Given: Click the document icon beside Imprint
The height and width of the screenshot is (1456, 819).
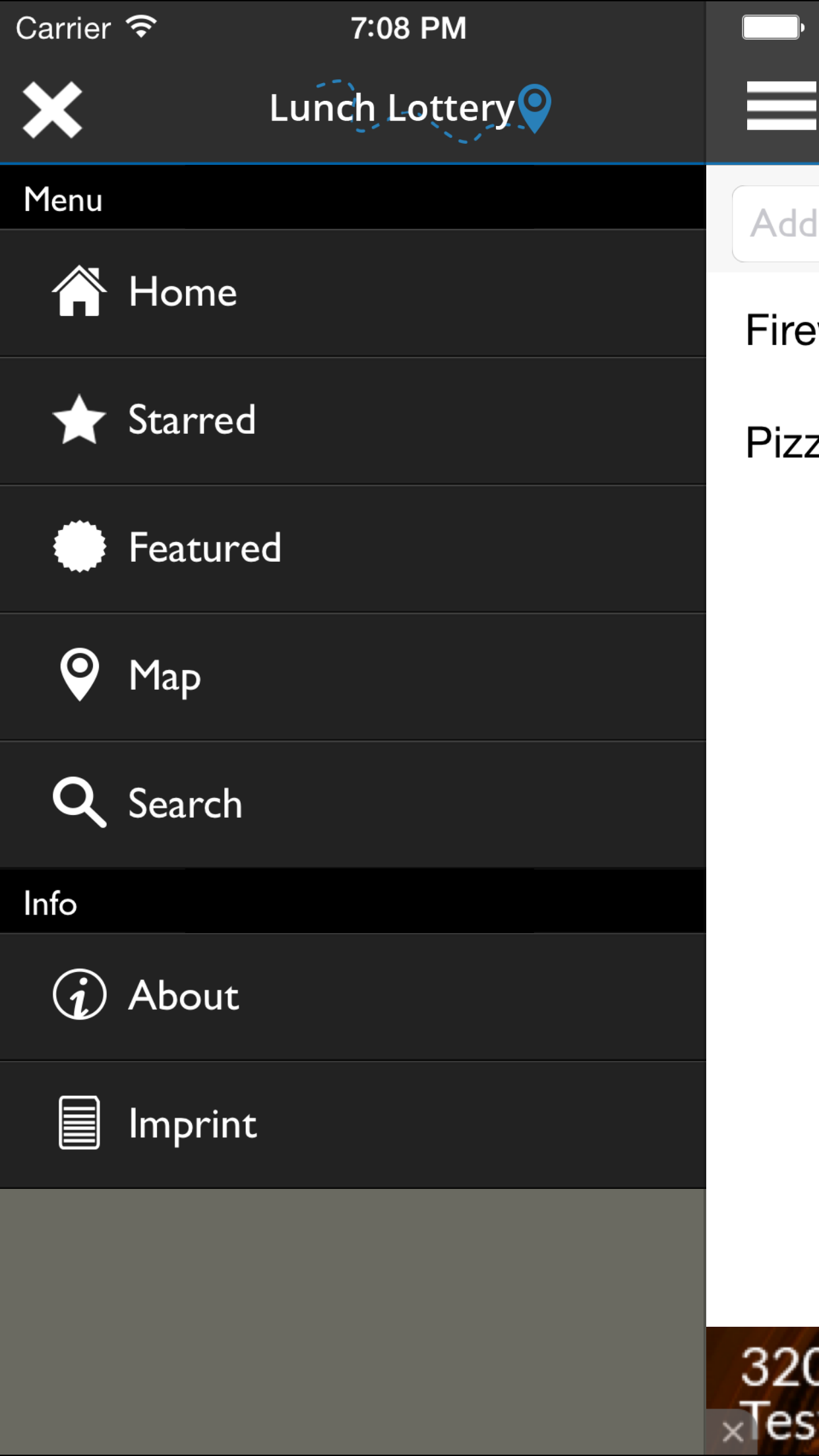Looking at the screenshot, I should (x=79, y=1123).
